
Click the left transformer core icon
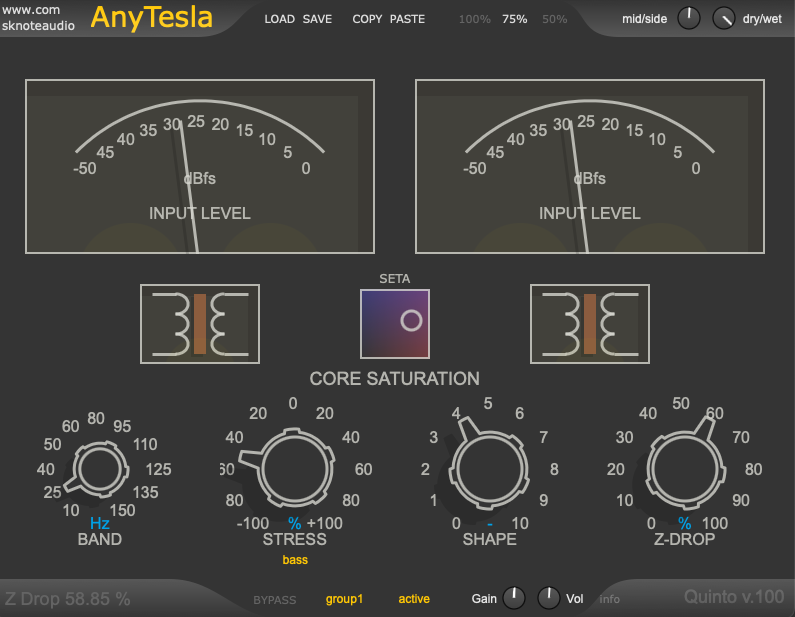click(200, 324)
